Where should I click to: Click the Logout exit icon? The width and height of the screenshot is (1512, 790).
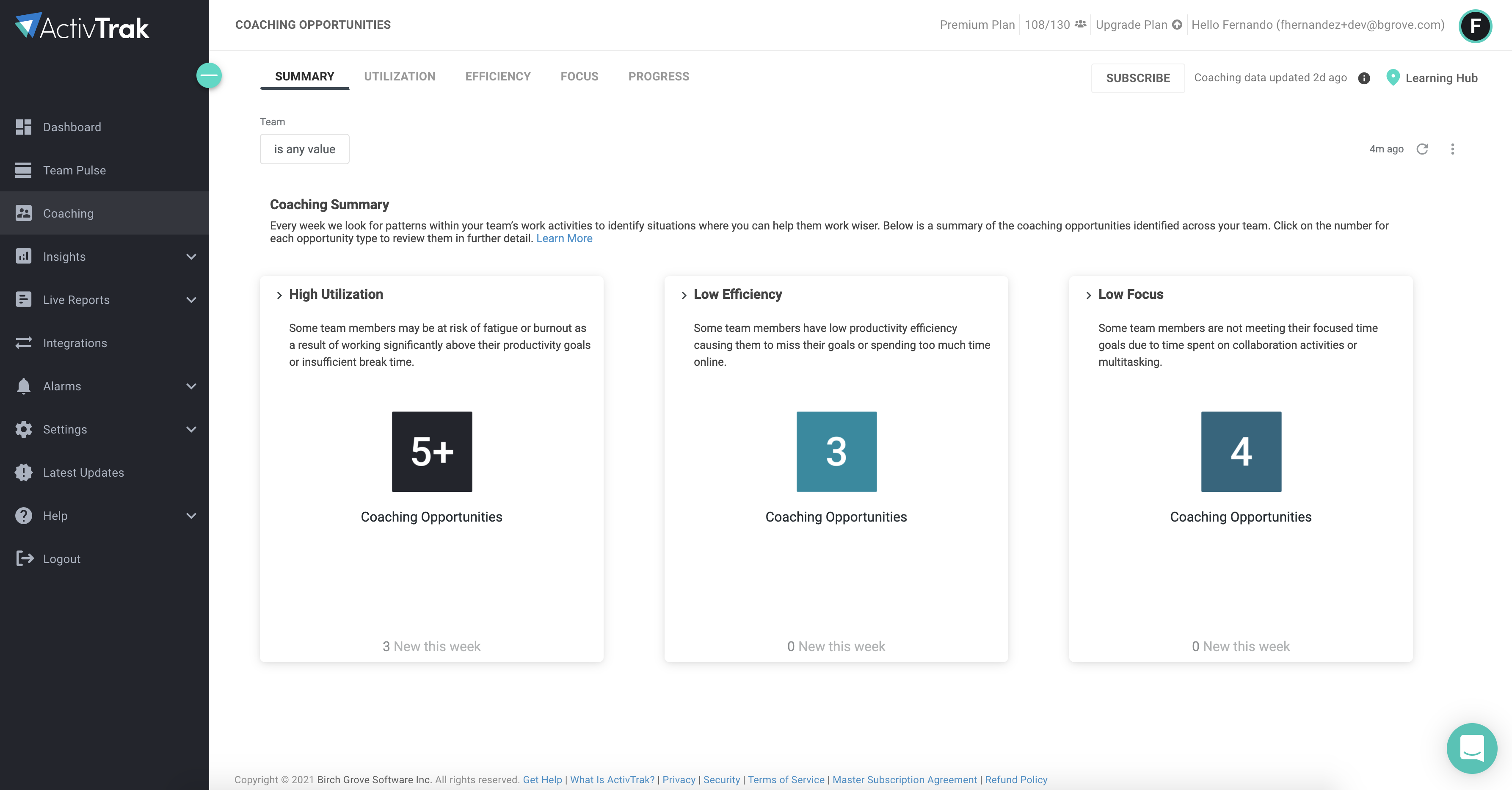point(25,559)
